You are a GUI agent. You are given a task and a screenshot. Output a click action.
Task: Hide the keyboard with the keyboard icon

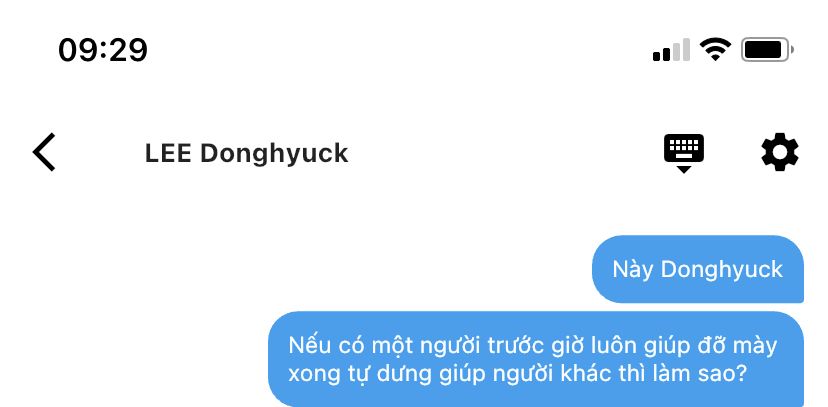(684, 153)
